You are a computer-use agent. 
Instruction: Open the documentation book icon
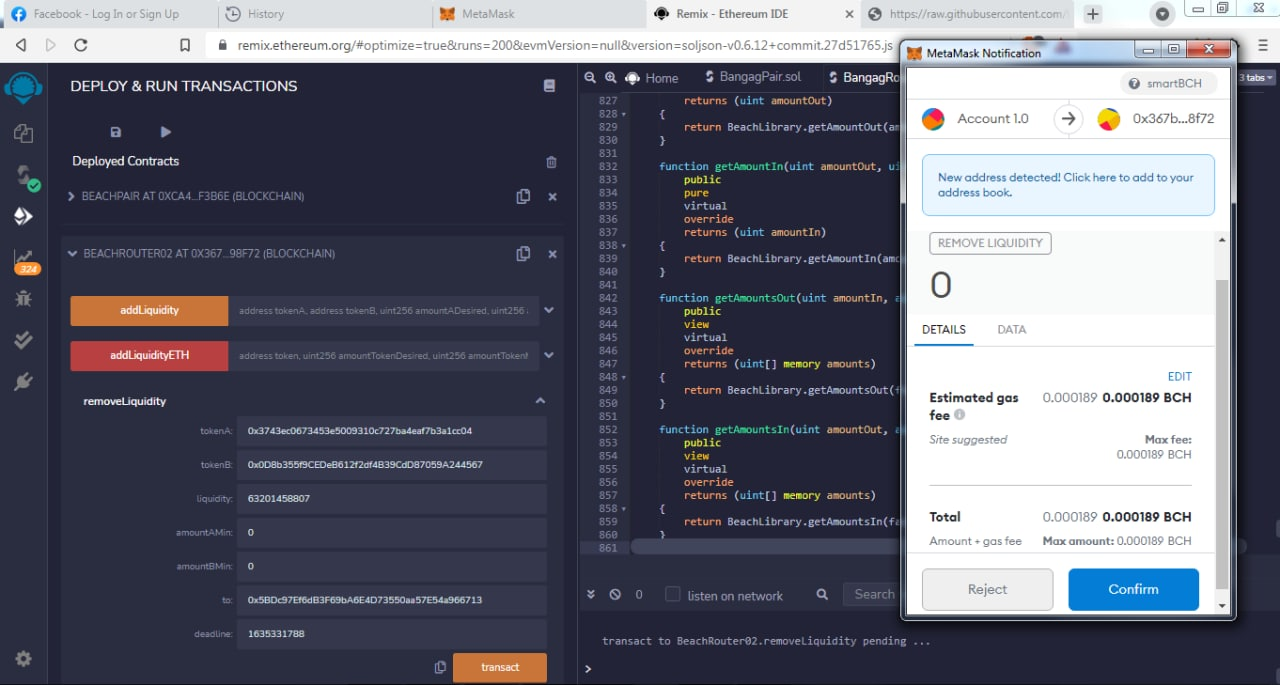coord(549,86)
